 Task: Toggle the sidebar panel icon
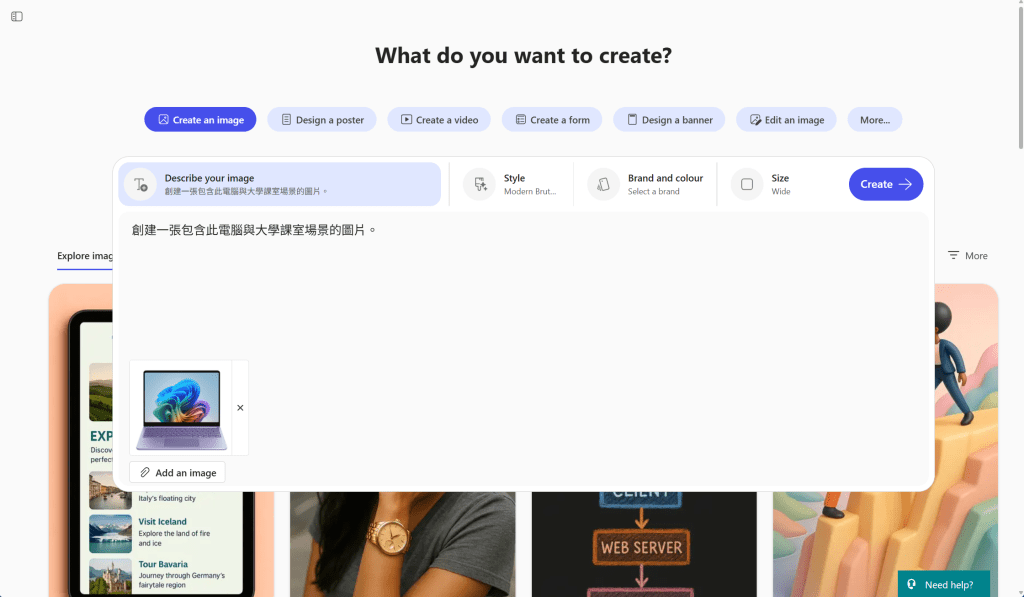17,16
